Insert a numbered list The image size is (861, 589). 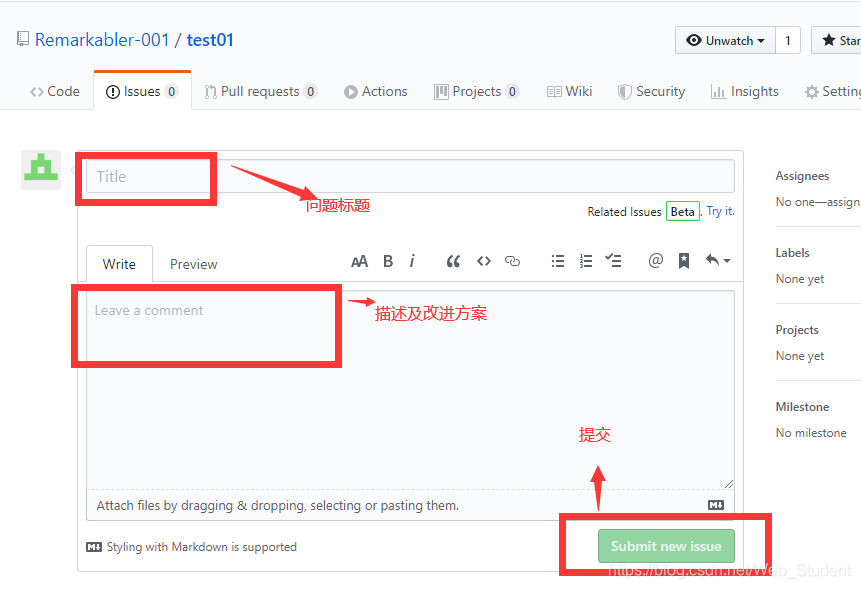pyautogui.click(x=586, y=261)
